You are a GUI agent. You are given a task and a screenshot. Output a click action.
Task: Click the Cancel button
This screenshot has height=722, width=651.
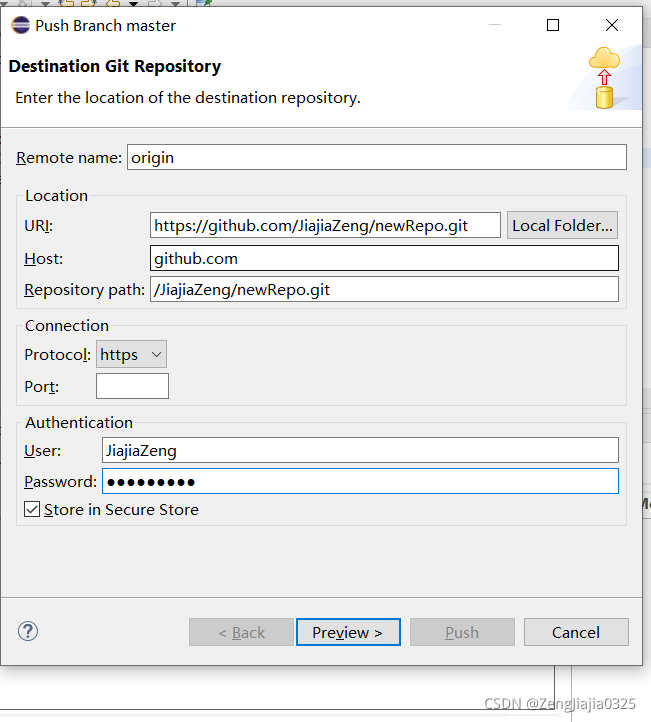(576, 632)
